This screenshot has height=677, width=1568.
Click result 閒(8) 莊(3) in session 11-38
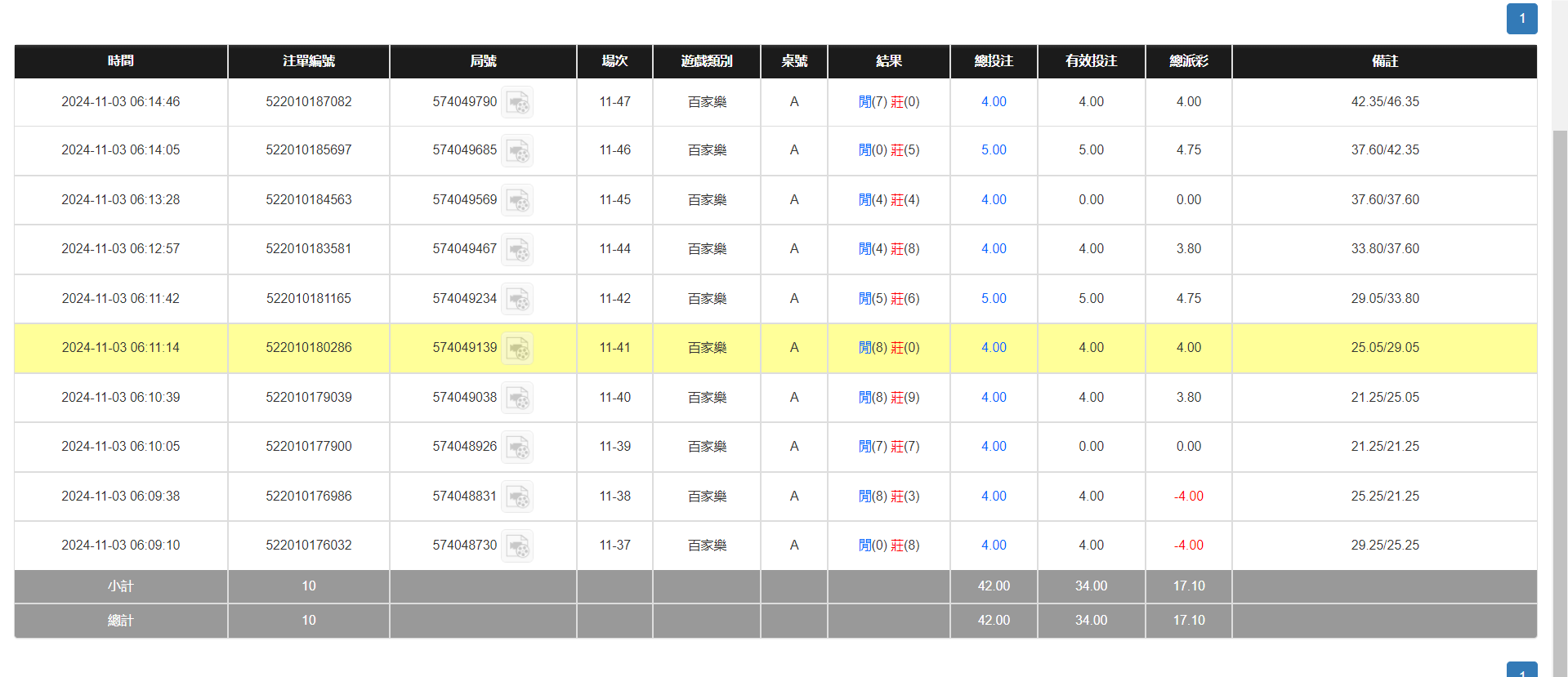(x=888, y=497)
